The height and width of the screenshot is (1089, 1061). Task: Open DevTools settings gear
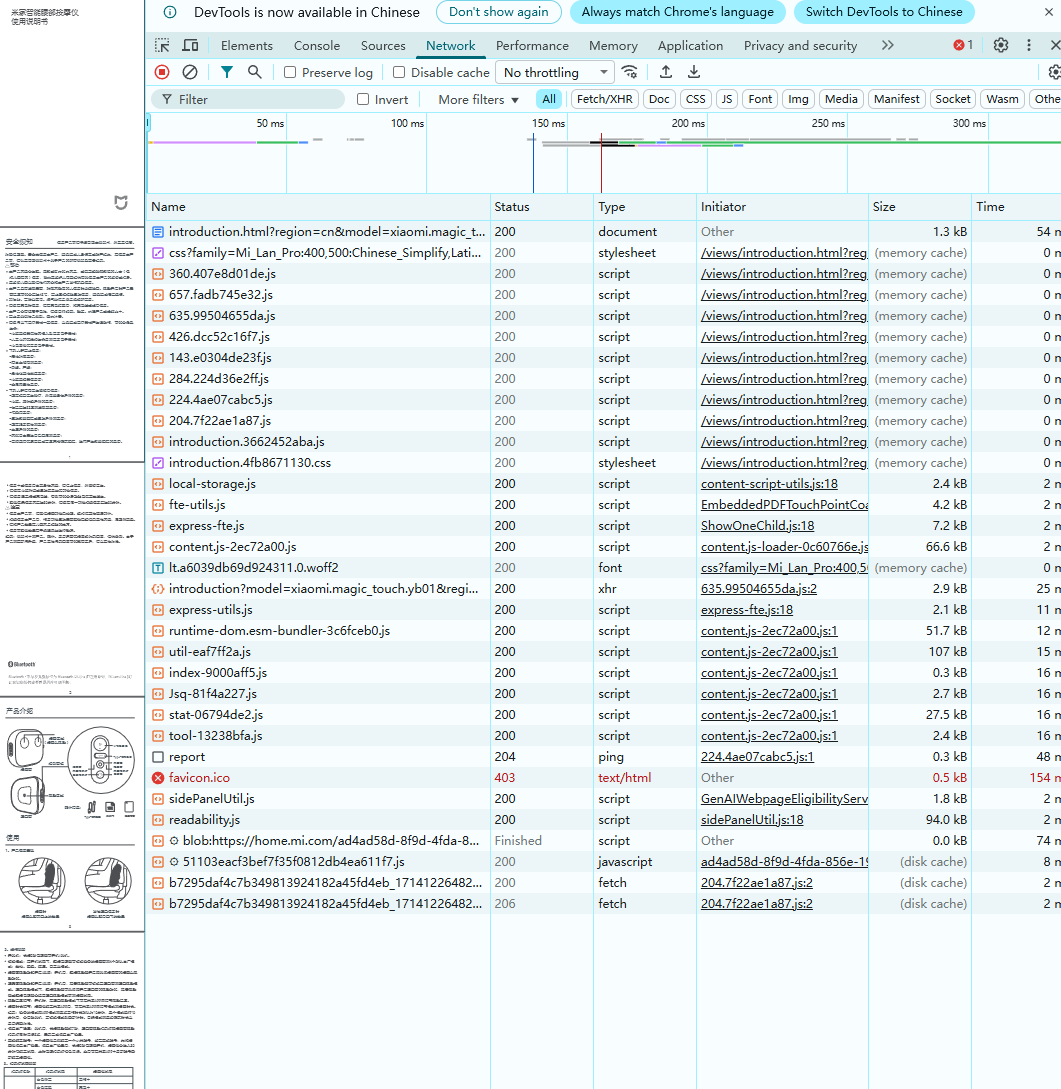pyautogui.click(x=1000, y=46)
